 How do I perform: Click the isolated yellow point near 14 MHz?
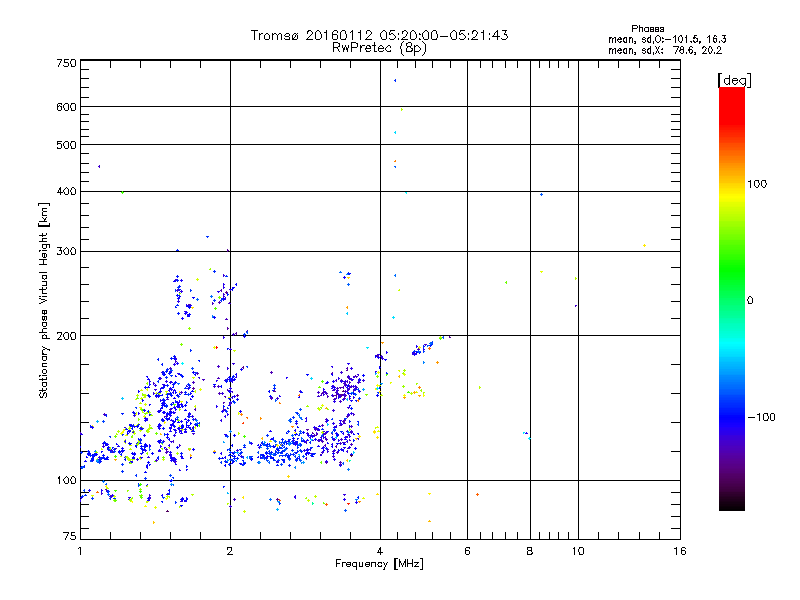click(644, 245)
